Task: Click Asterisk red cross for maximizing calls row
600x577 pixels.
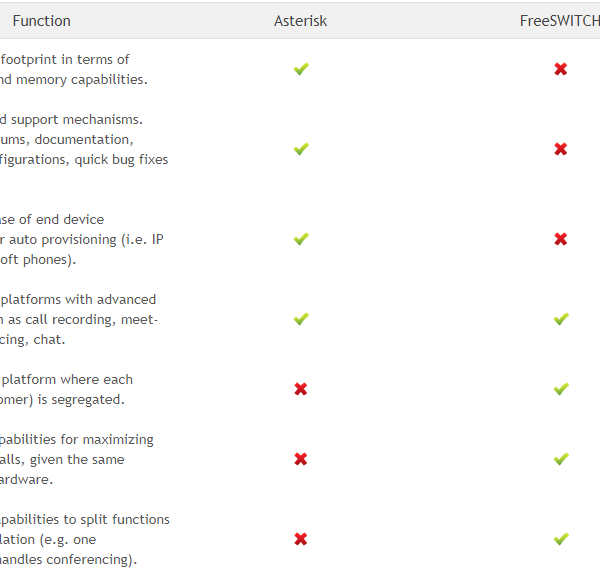Action: pyautogui.click(x=301, y=459)
